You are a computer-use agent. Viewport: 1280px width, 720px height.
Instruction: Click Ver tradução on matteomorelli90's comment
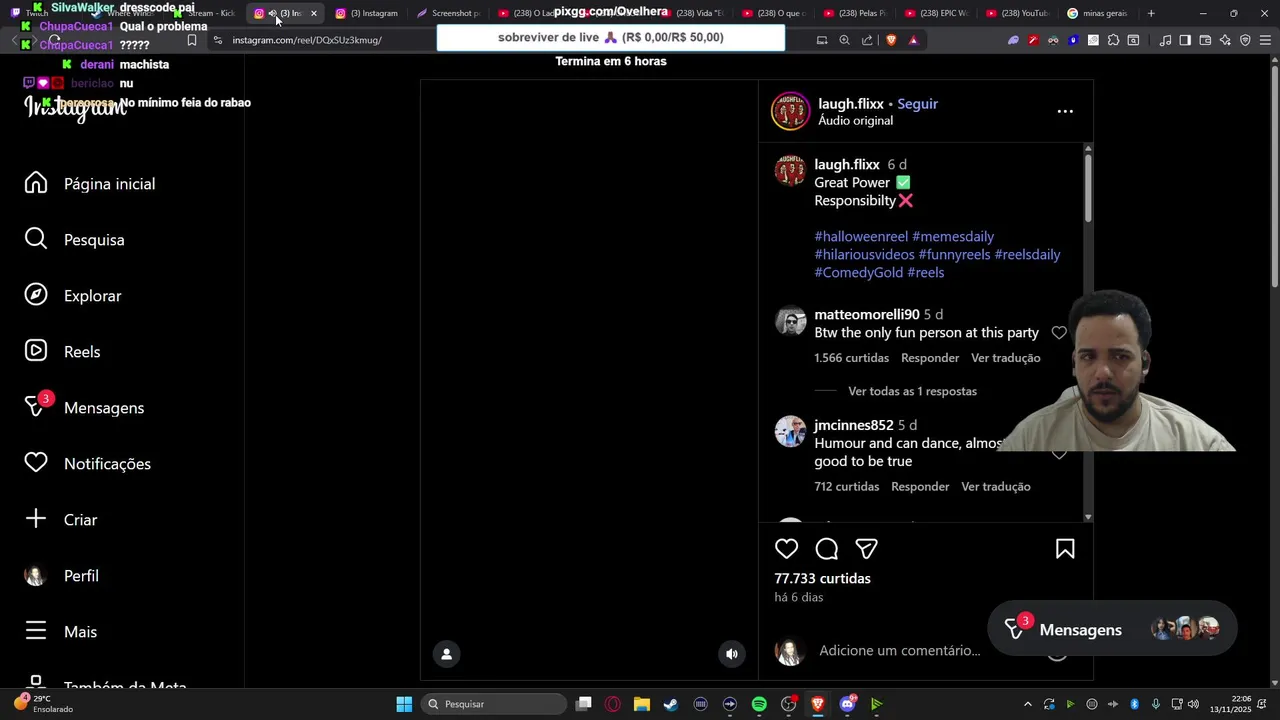click(1005, 358)
